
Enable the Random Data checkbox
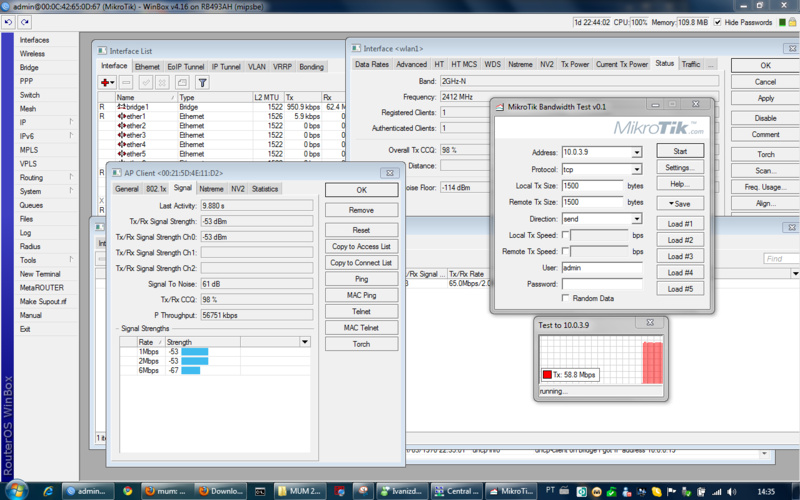[566, 298]
